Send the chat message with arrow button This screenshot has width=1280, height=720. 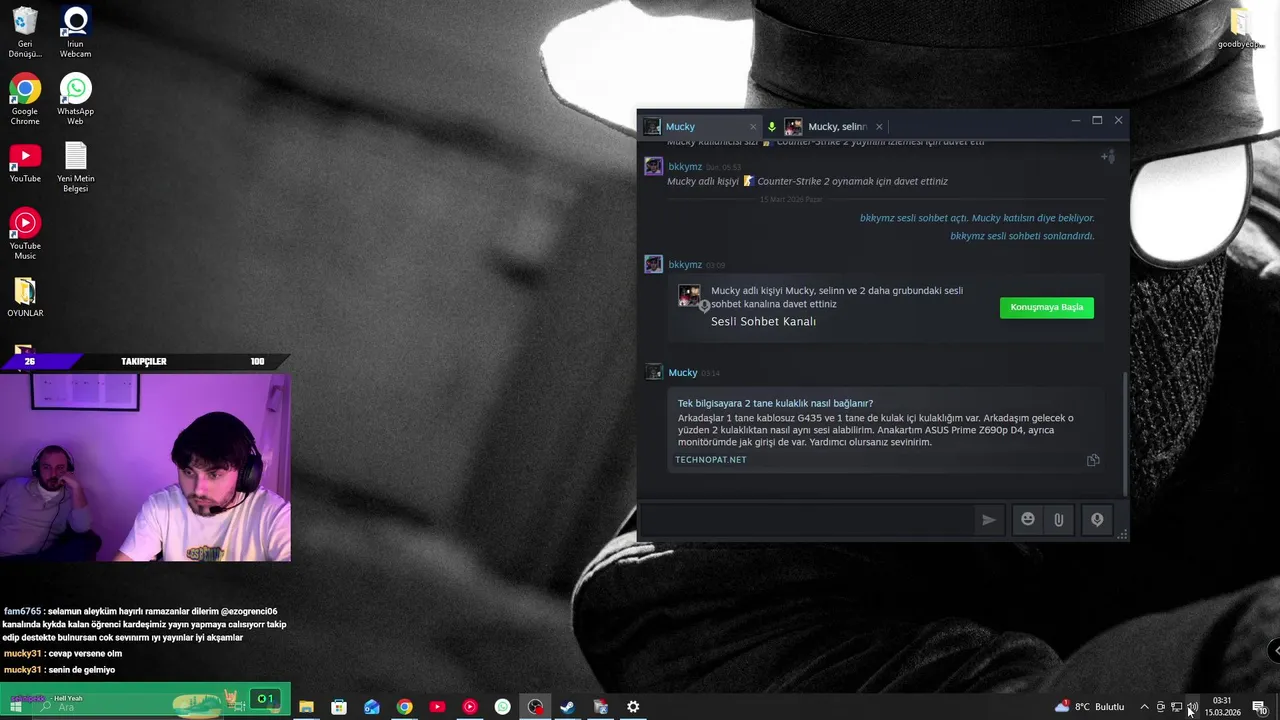(x=988, y=519)
